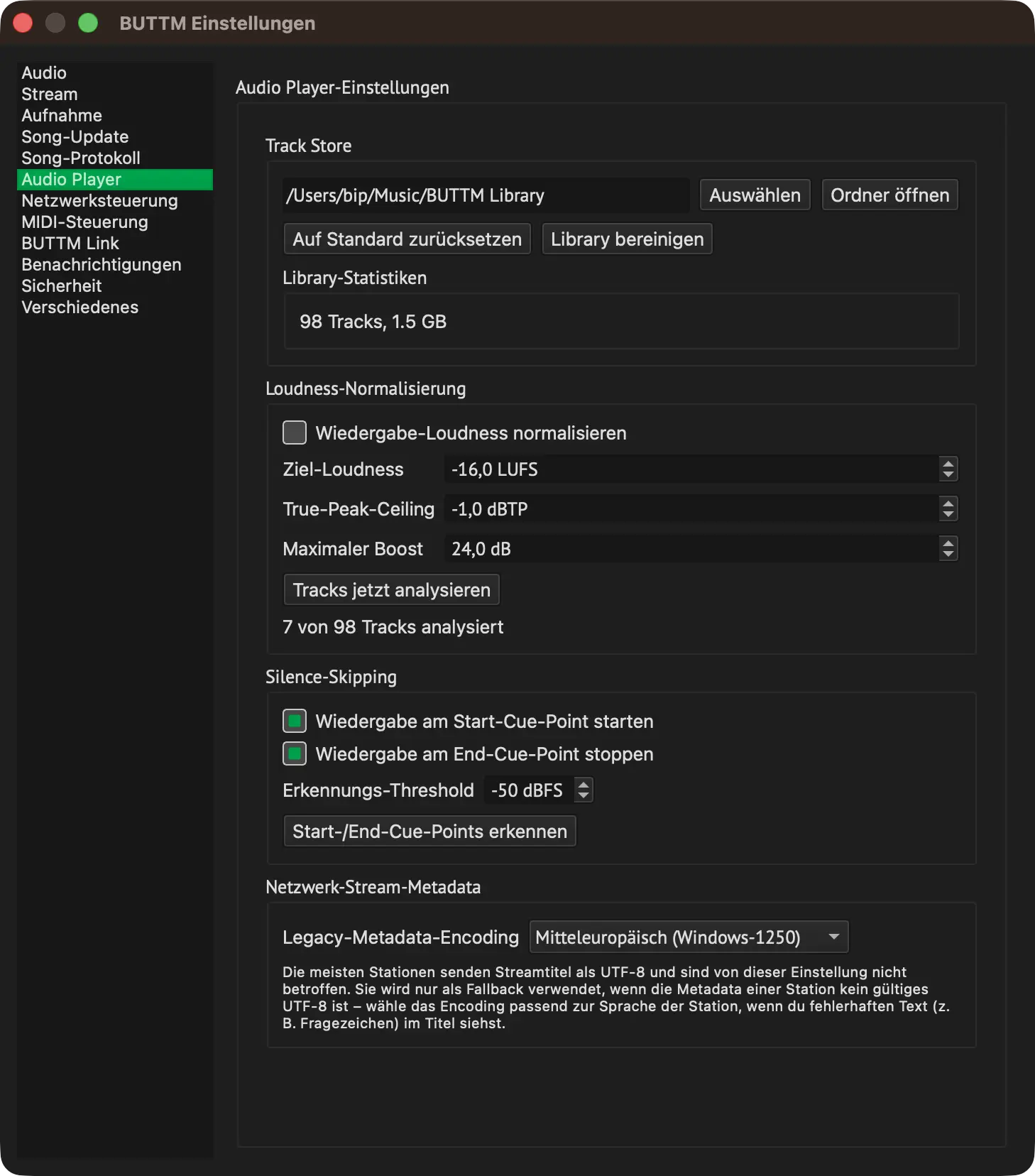Screen dimensions: 1035x1176
Task: Lower Erkennungs-Threshold using the down arrow
Action: click(x=583, y=796)
